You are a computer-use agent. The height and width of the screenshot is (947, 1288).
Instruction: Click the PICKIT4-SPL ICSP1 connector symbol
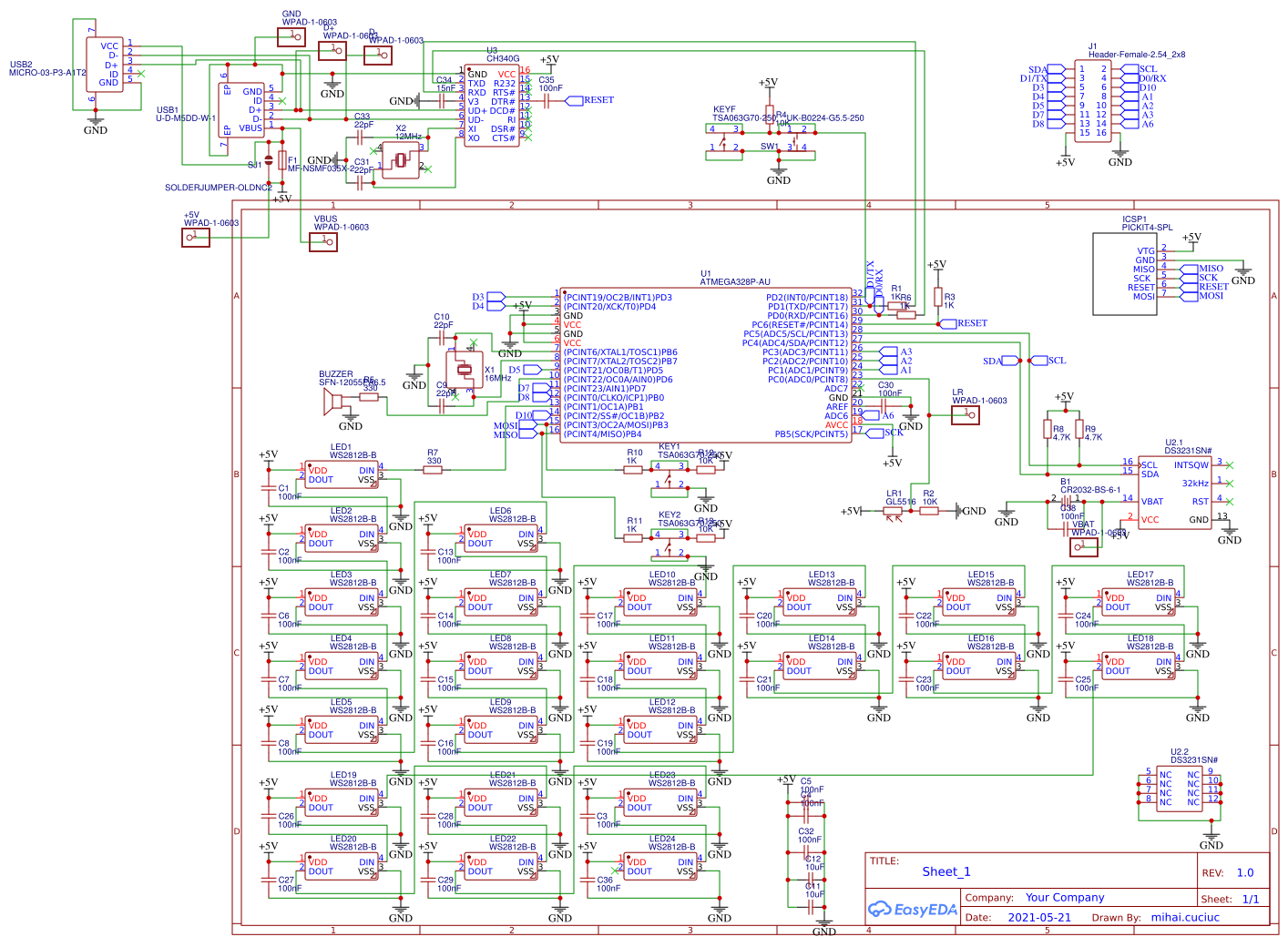(1125, 273)
